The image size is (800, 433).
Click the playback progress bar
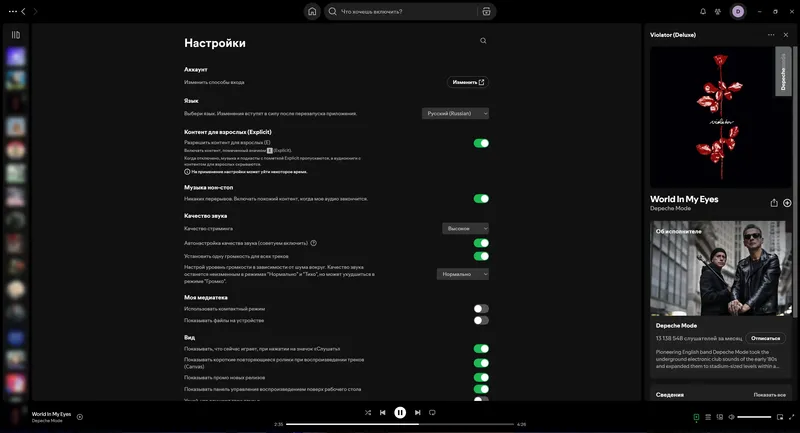coord(400,424)
